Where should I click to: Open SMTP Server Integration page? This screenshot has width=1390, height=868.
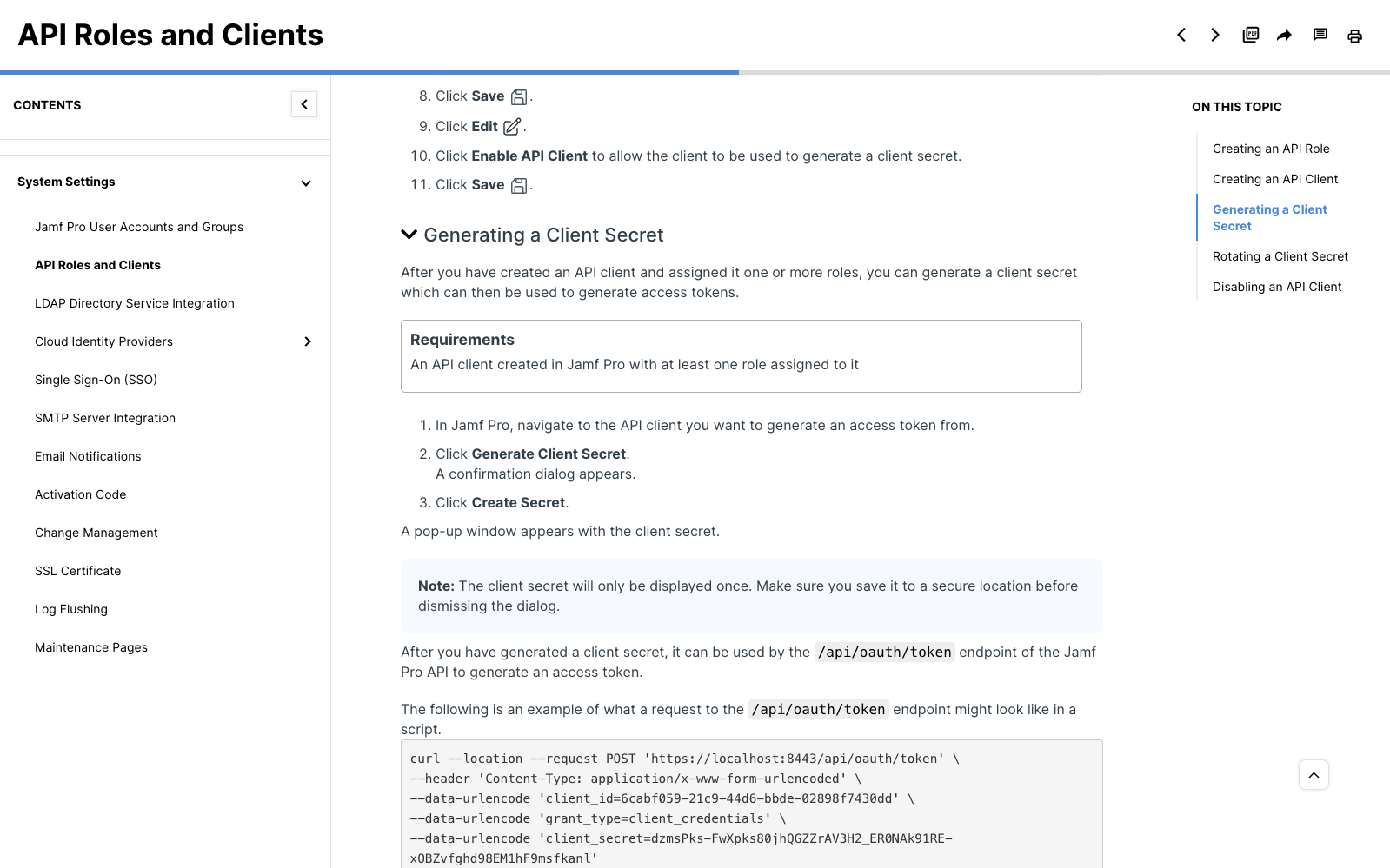point(105,418)
